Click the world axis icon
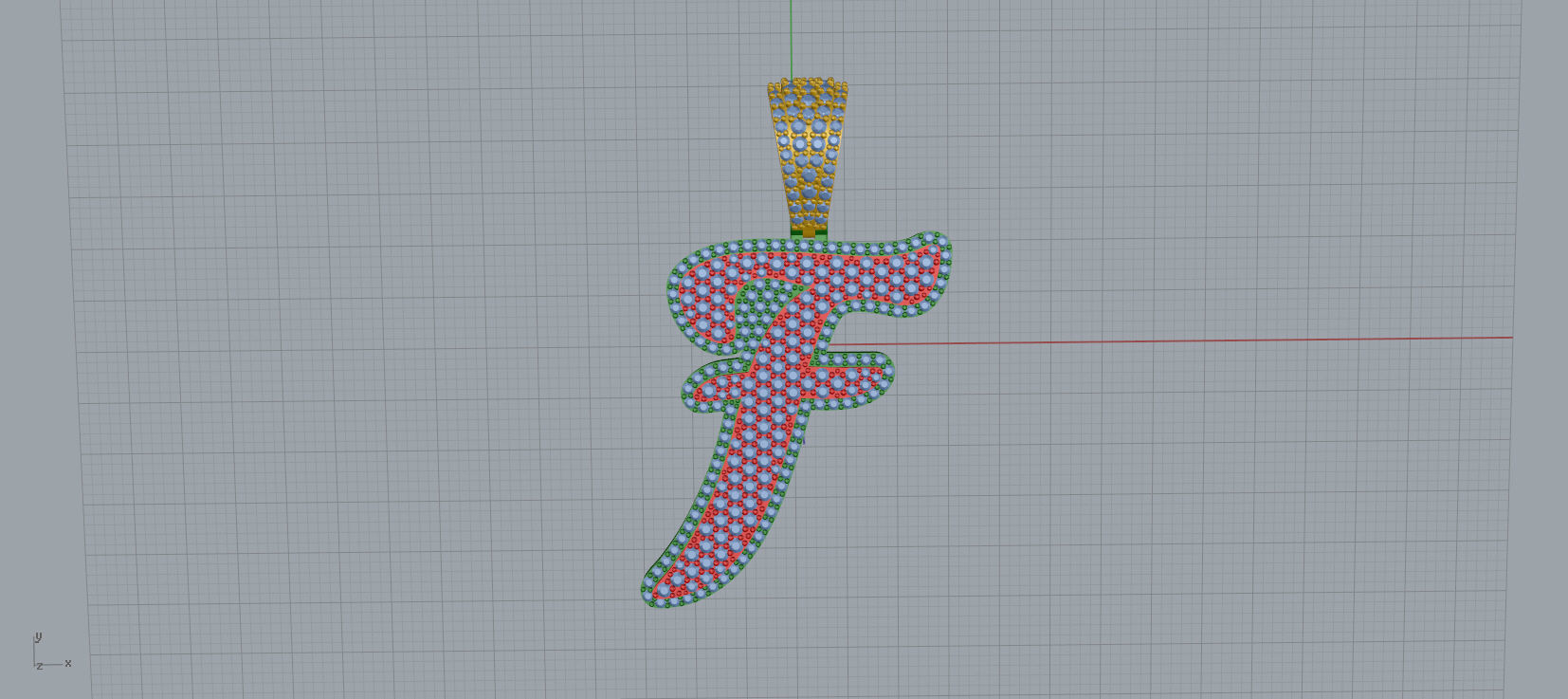 [50, 653]
